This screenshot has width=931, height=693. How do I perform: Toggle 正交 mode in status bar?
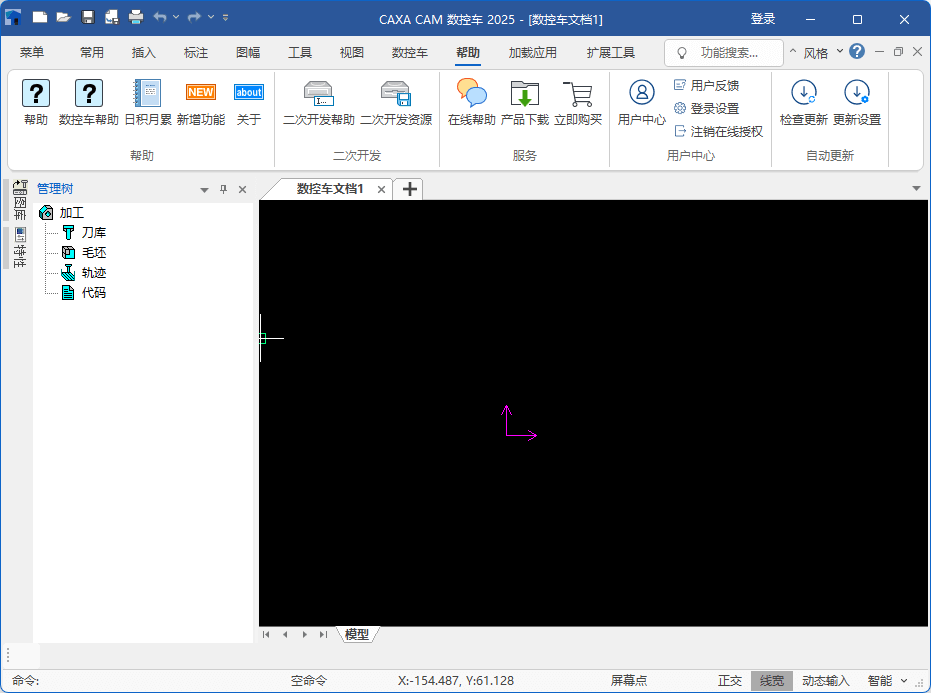coord(730,681)
